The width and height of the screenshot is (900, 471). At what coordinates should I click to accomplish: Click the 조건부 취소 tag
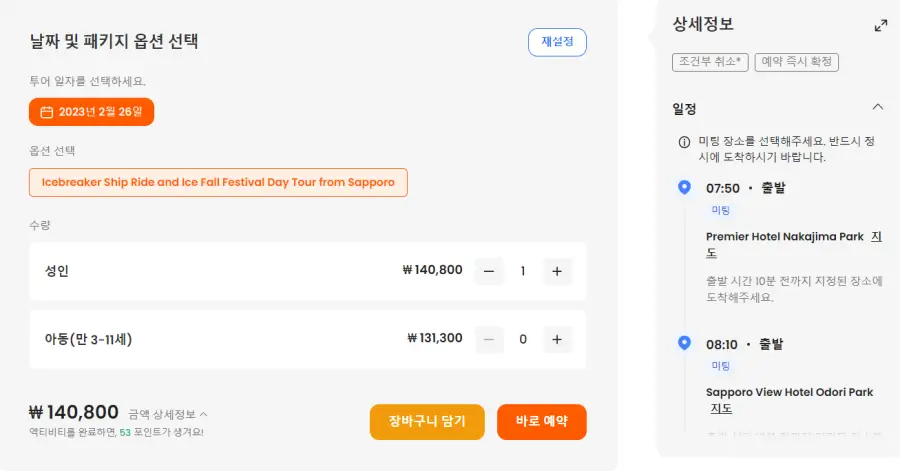710,62
